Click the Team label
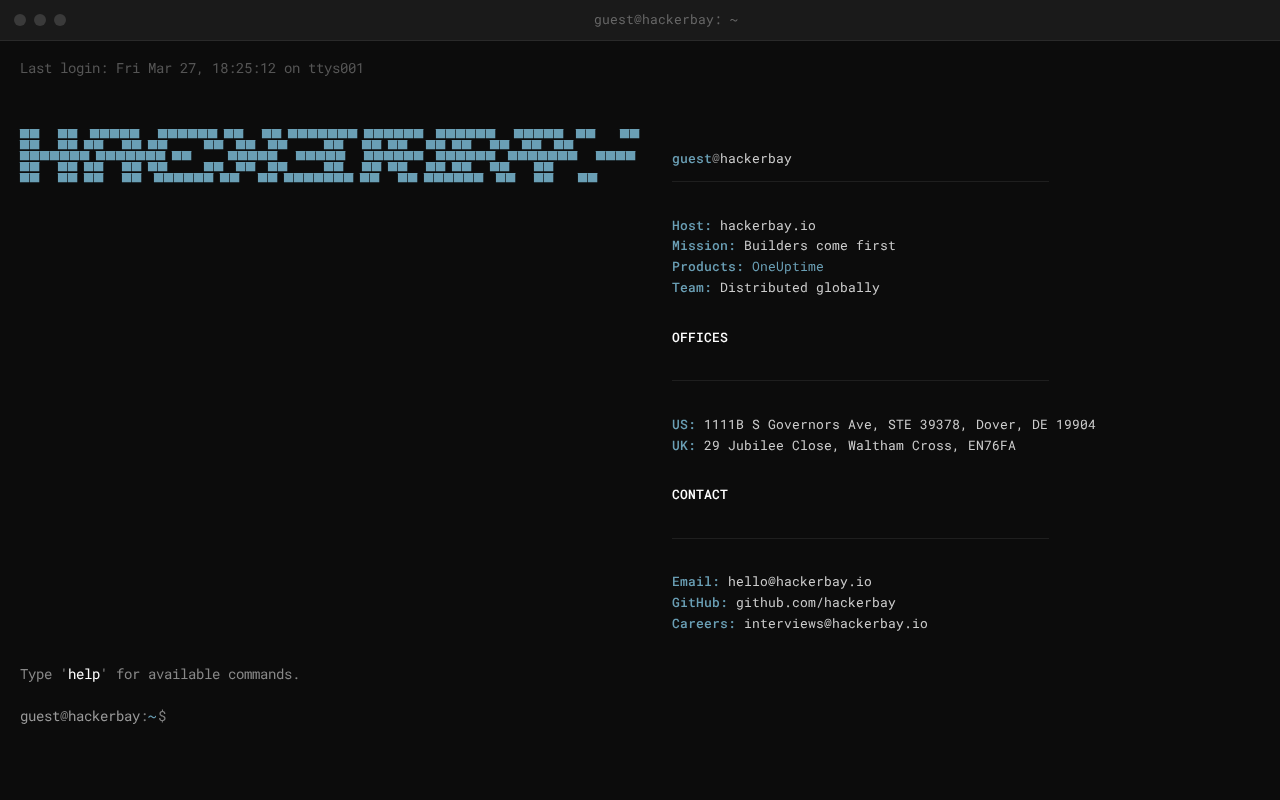Screen dimensions: 1280x800 (x=692, y=288)
